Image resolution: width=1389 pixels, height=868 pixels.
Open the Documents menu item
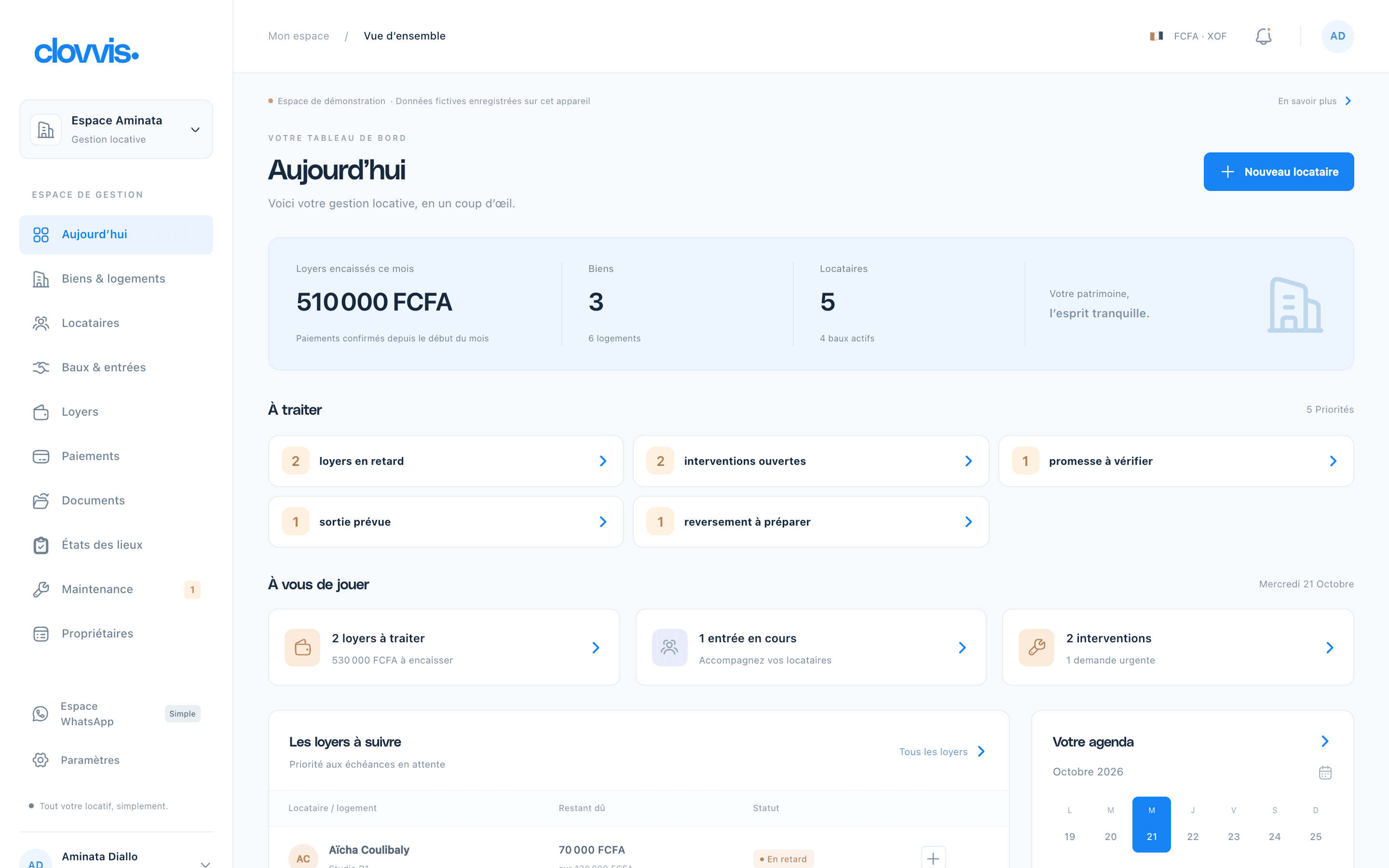(116, 501)
